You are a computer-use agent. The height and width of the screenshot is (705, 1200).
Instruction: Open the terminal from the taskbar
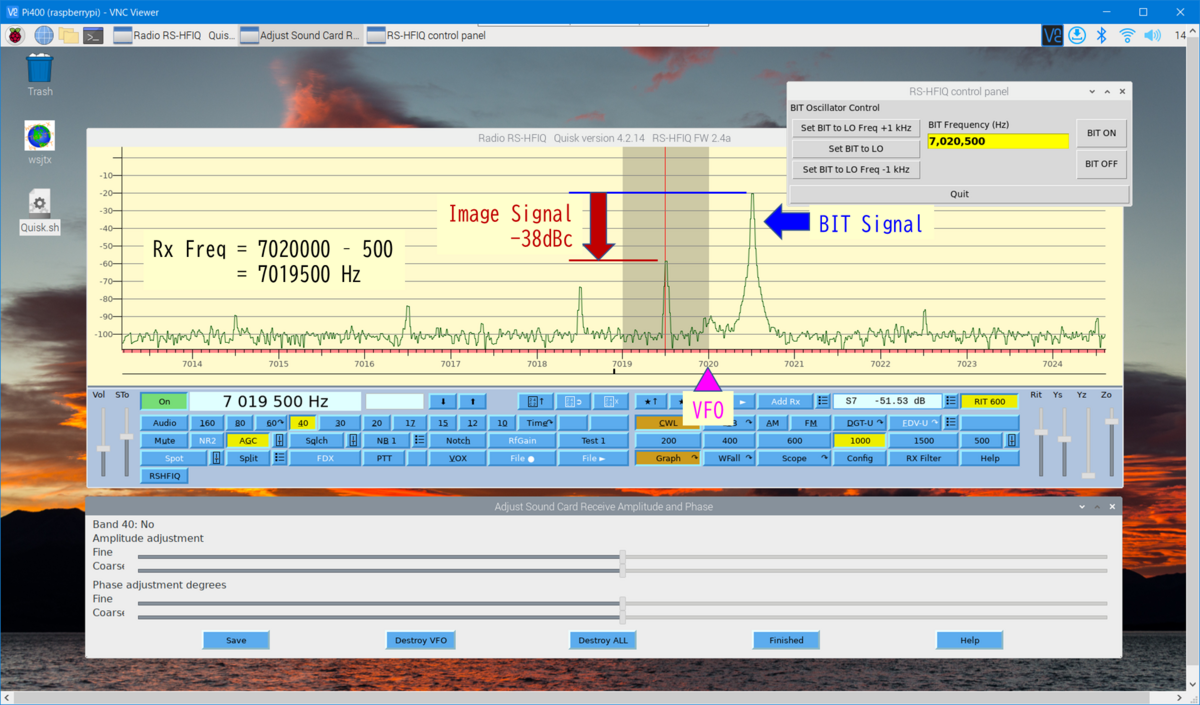[93, 35]
